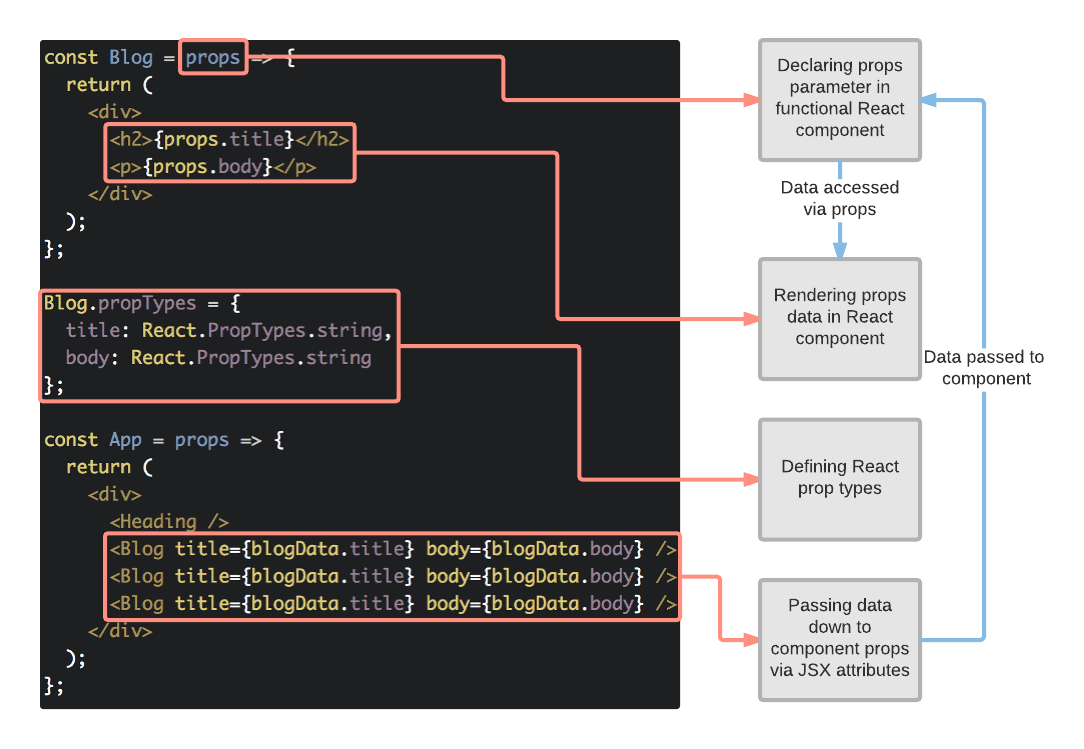Click the "Defining React prop types" box
Viewport: 1084px width, 749px height.
click(840, 479)
